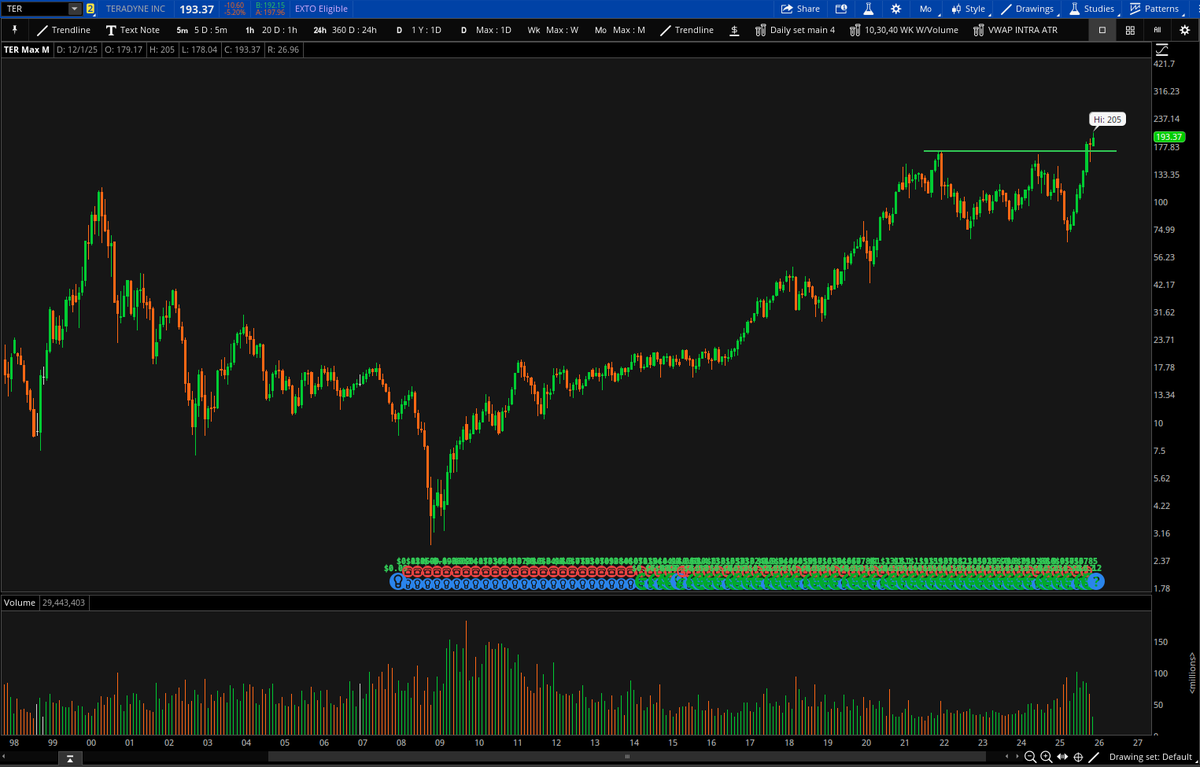
Task: Click the green horizontal price level line
Action: pos(1019,151)
